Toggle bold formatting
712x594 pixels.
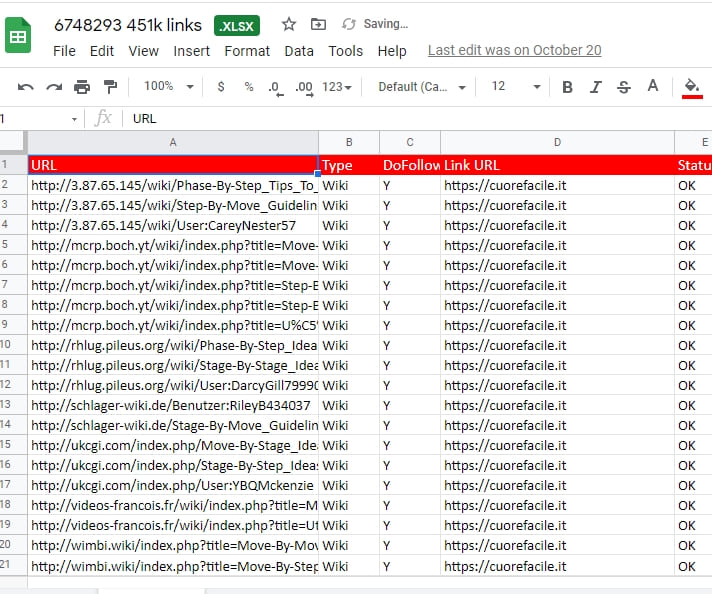click(567, 87)
